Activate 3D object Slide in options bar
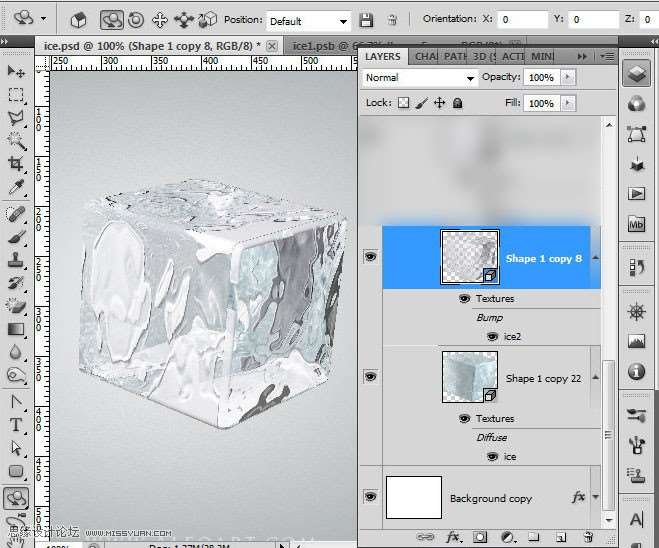This screenshot has height=548, width=659. (184, 20)
